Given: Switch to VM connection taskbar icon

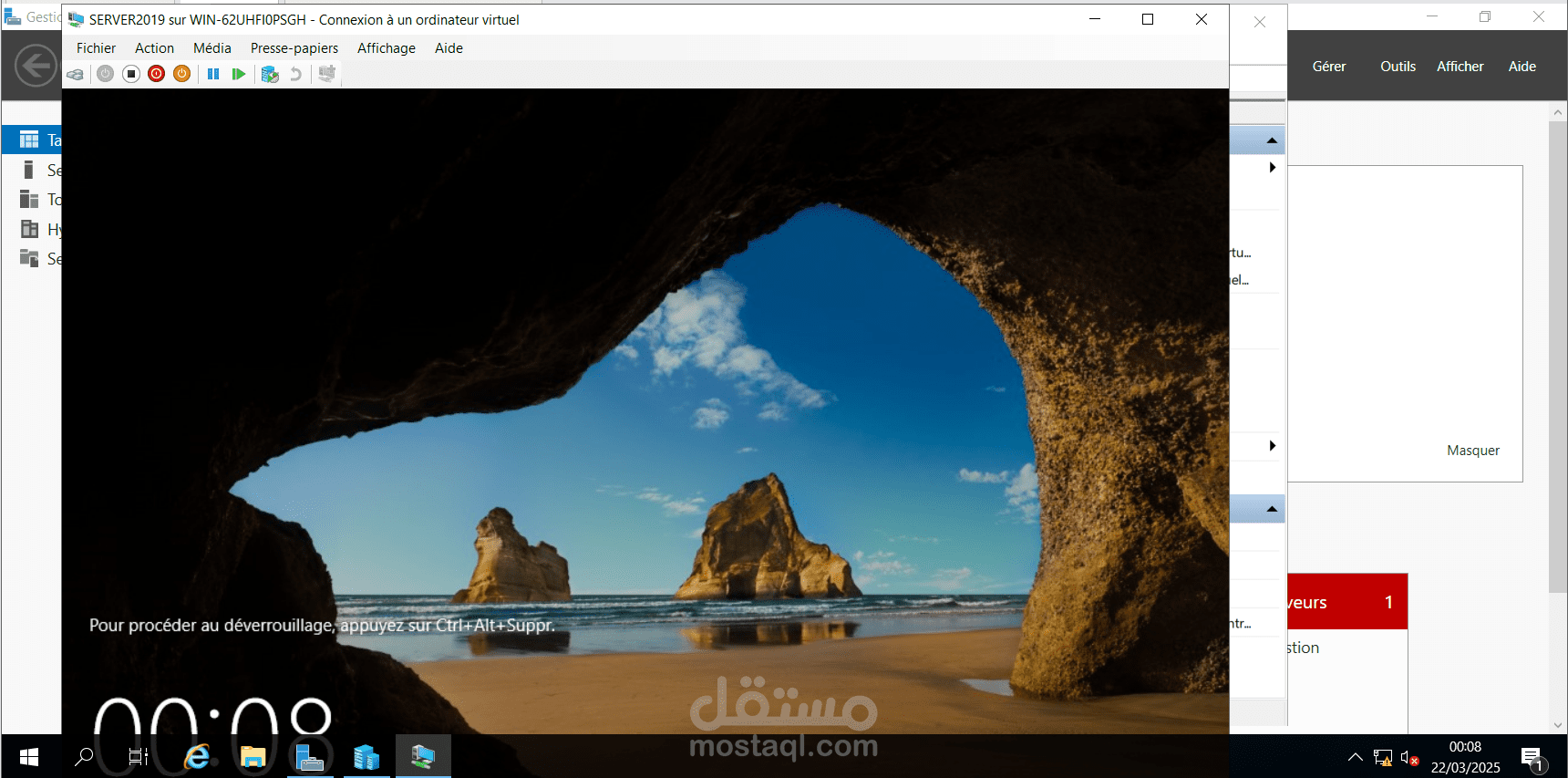Looking at the screenshot, I should pyautogui.click(x=423, y=757).
